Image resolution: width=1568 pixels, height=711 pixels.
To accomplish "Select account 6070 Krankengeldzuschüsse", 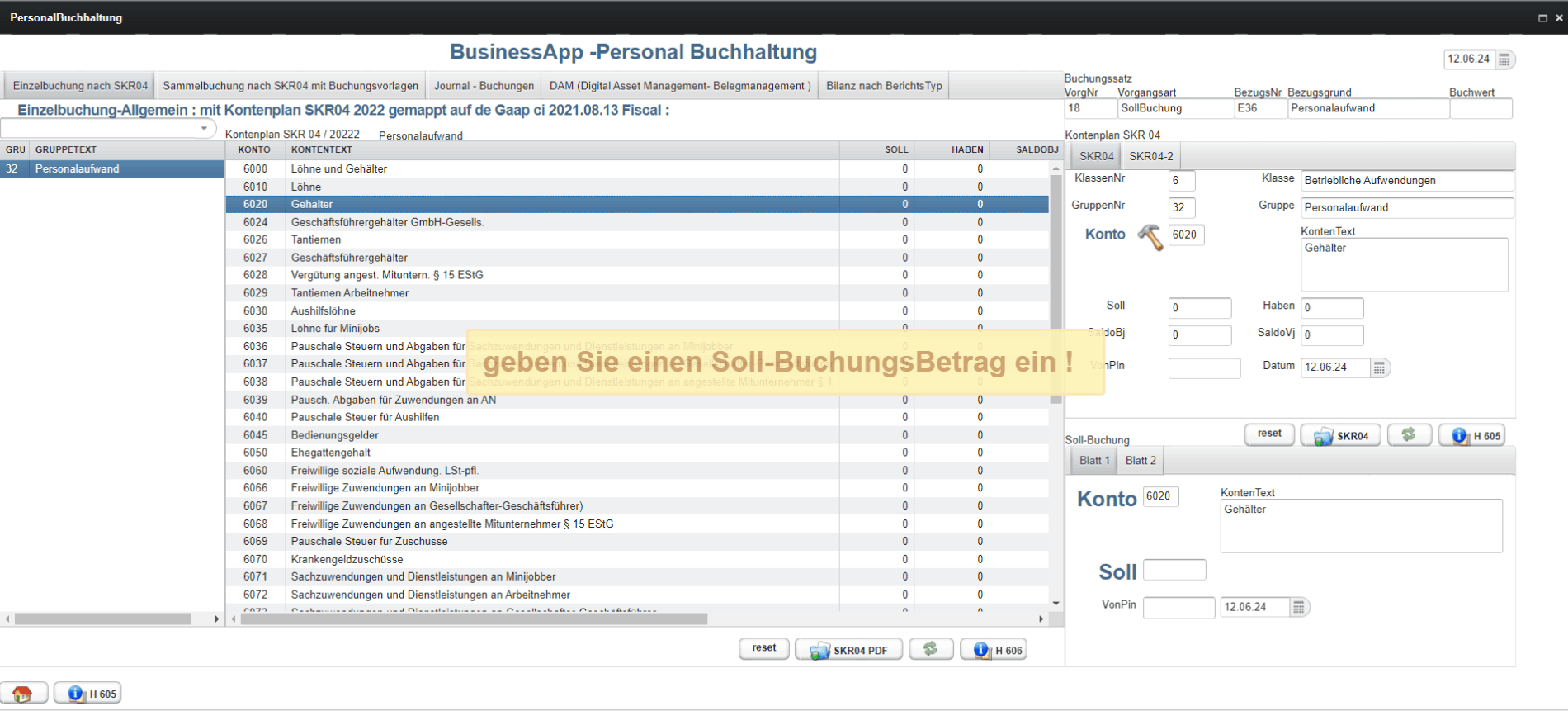I will [x=637, y=559].
